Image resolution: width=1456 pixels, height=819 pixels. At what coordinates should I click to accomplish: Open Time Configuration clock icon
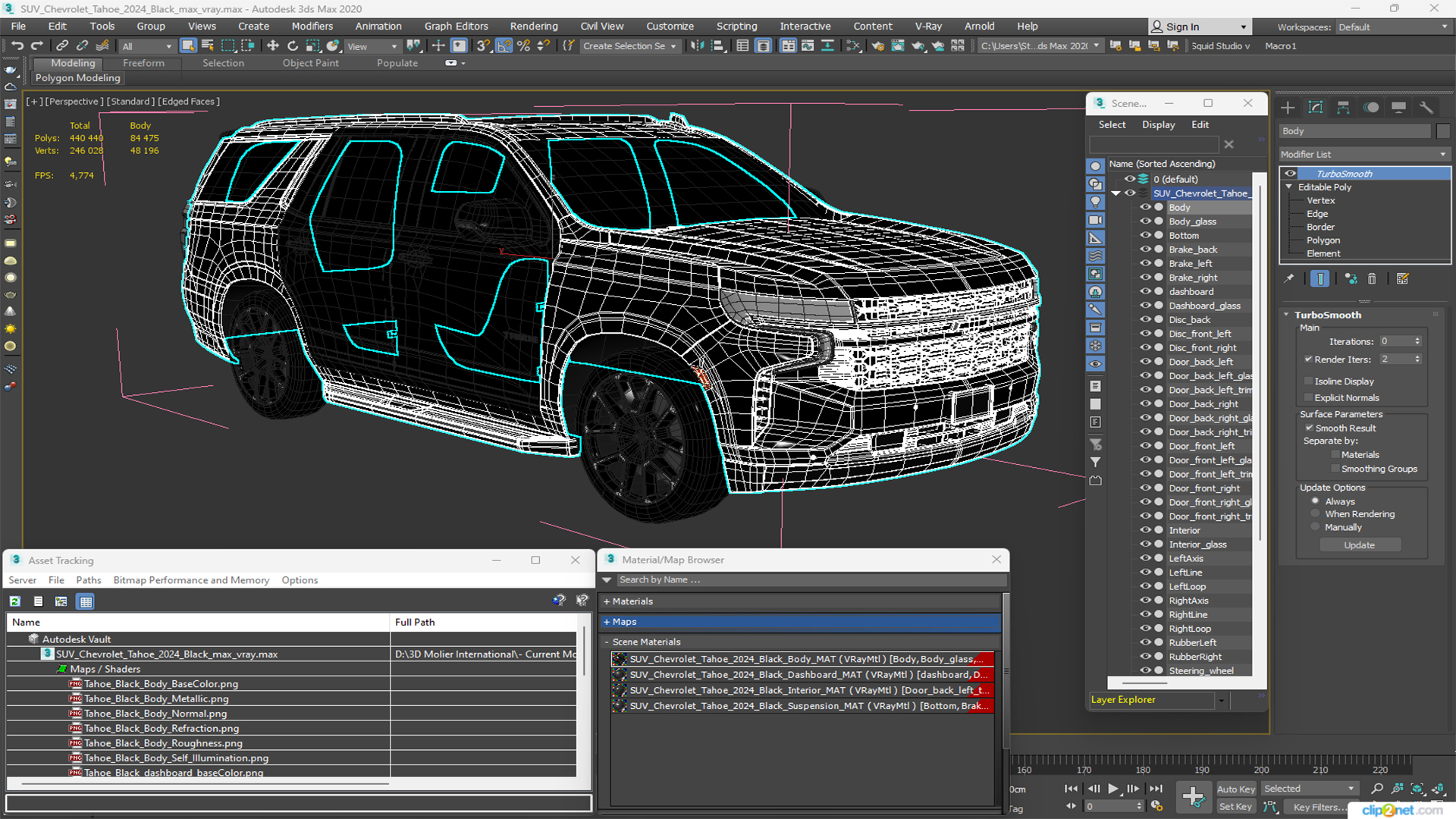(1156, 806)
